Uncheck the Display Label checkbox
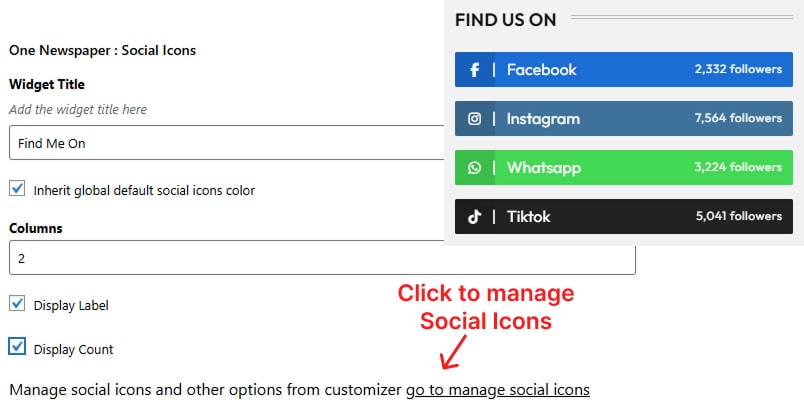This screenshot has width=804, height=409. [x=17, y=304]
